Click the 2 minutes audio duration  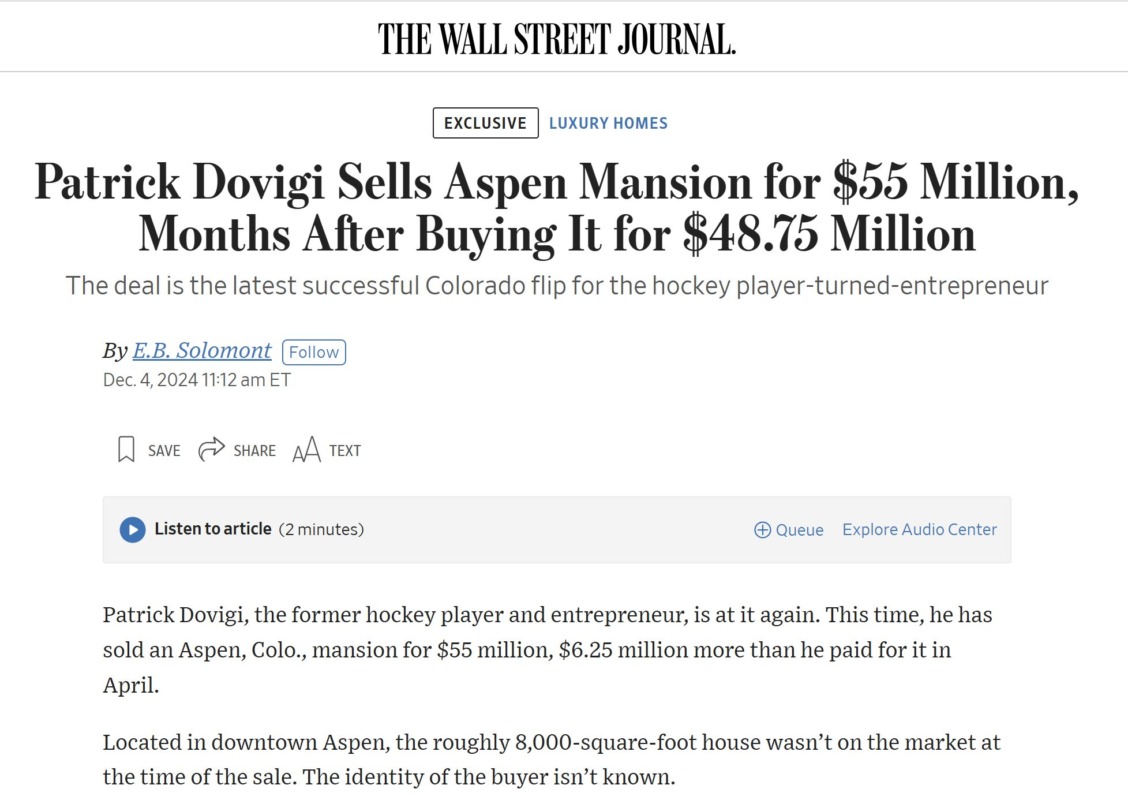(x=320, y=529)
